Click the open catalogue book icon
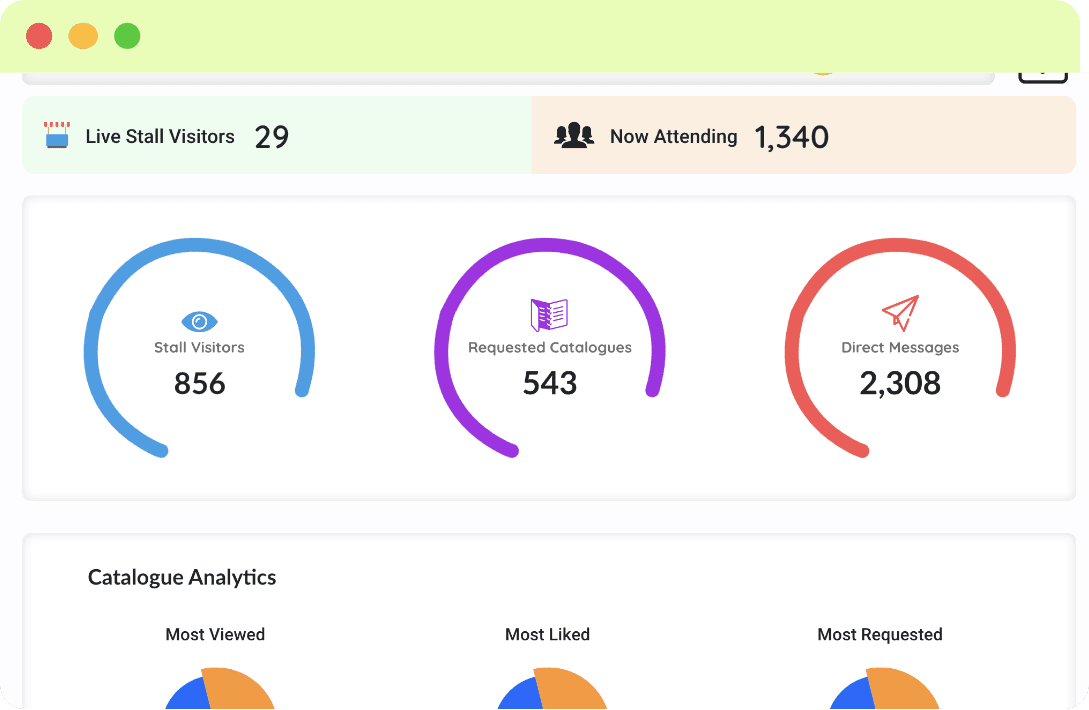Image resolution: width=1089 pixels, height=710 pixels. [x=549, y=315]
